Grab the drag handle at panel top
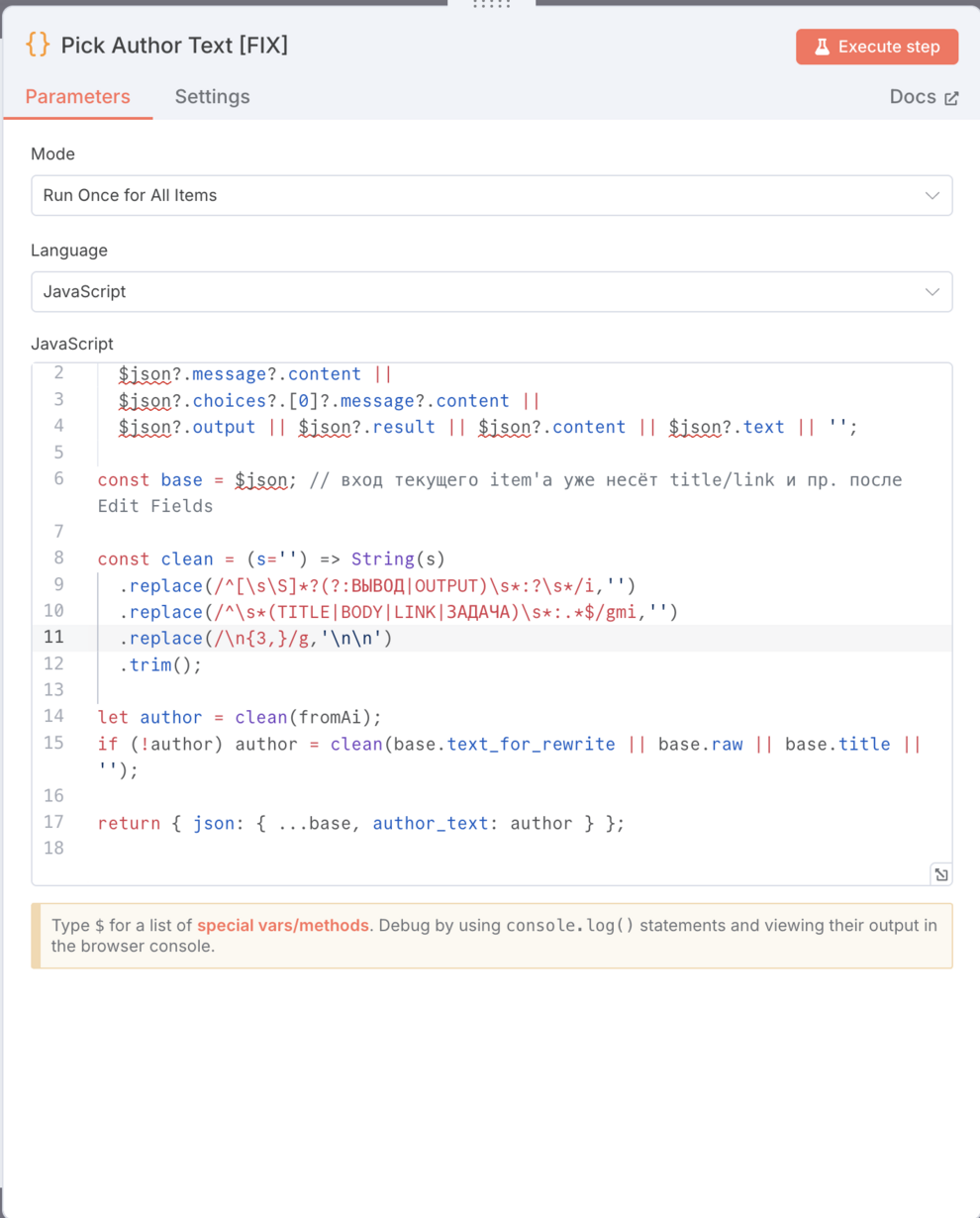This screenshot has width=980, height=1218. click(491, 5)
